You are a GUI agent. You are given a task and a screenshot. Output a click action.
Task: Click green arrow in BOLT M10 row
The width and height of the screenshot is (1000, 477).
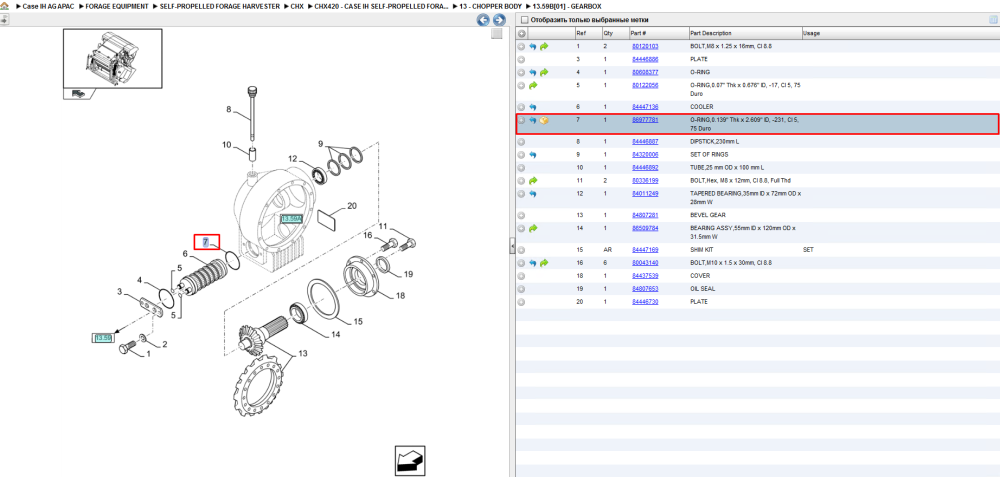click(x=544, y=262)
